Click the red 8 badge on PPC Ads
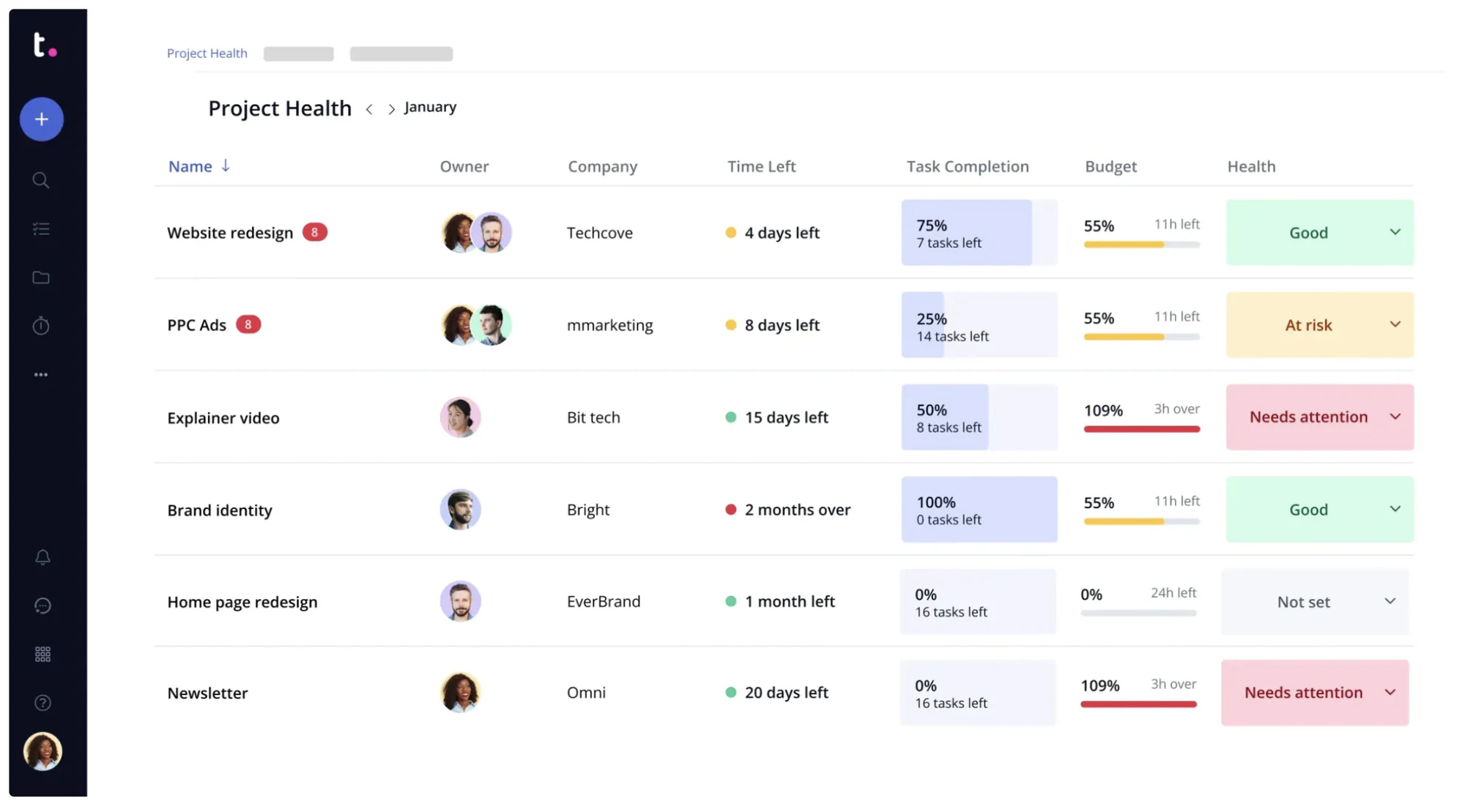This screenshot has width=1465, height=812. pyautogui.click(x=248, y=324)
